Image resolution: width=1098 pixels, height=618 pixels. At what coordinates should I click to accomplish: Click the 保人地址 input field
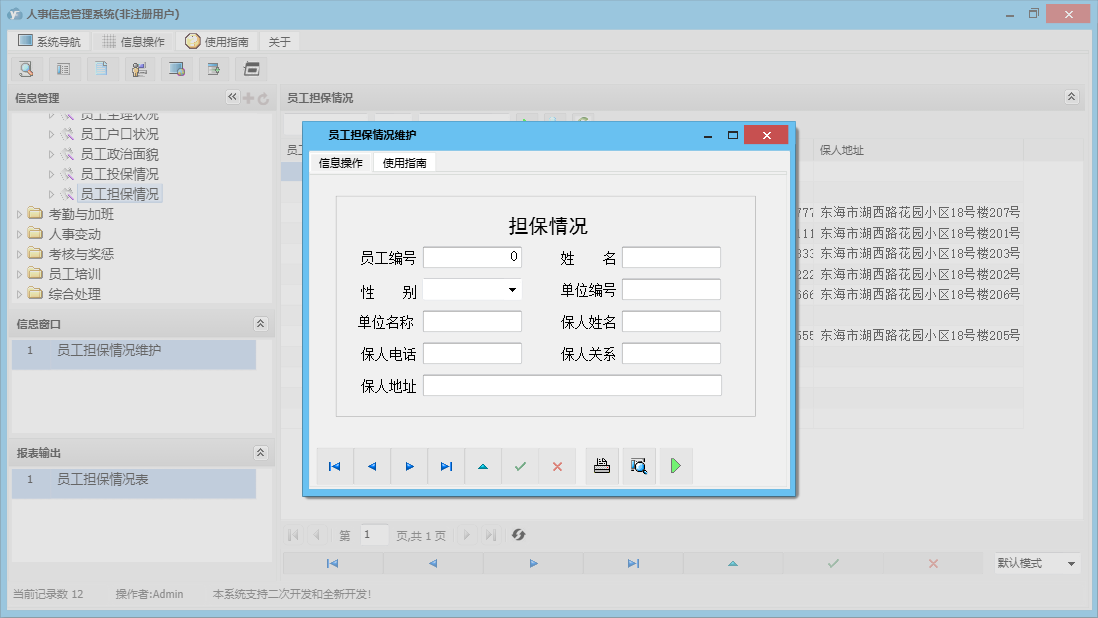(572, 384)
